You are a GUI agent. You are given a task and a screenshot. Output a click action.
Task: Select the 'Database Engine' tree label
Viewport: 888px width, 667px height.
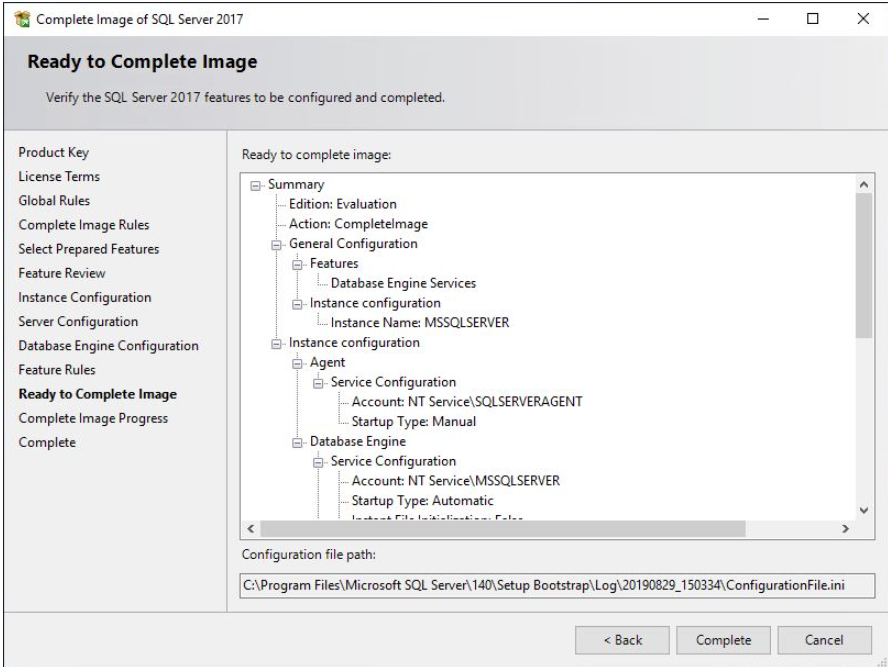point(357,442)
